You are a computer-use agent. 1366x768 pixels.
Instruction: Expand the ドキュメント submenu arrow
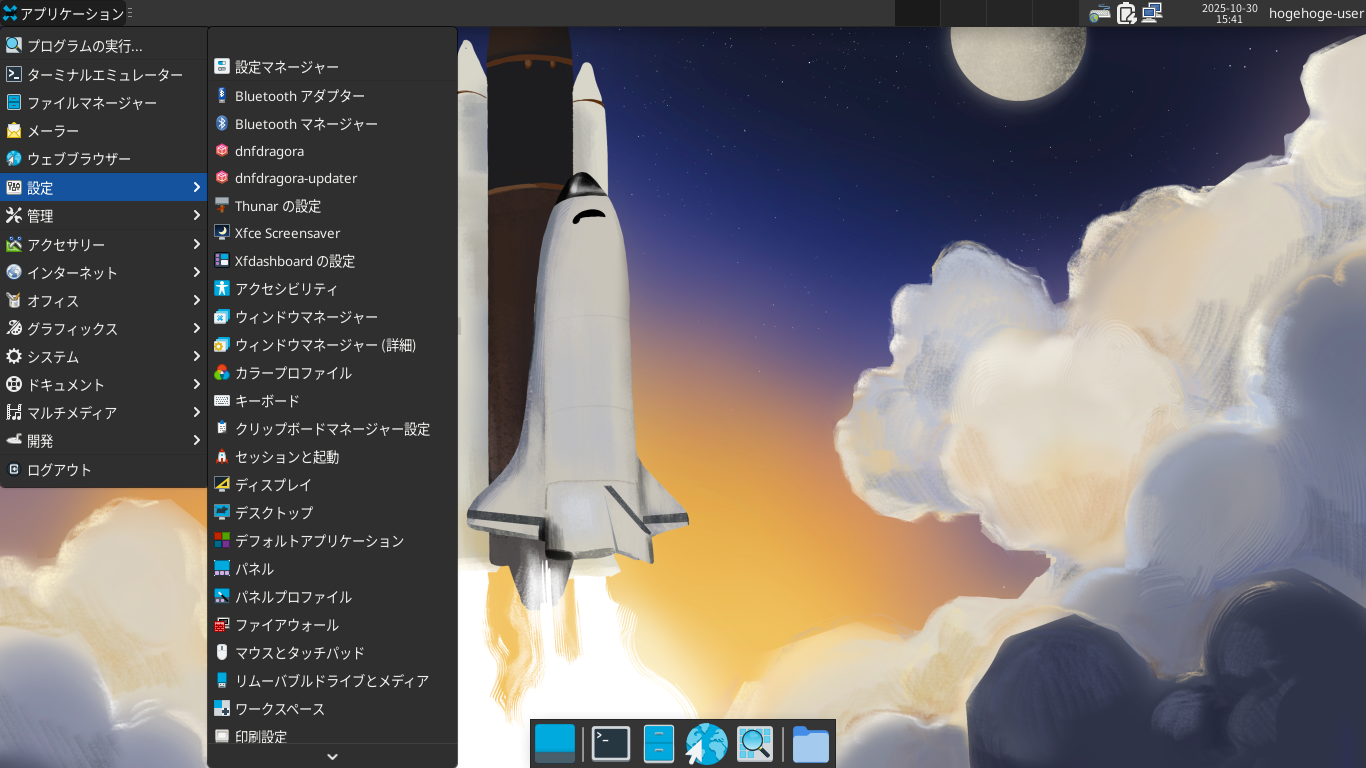pyautogui.click(x=197, y=385)
